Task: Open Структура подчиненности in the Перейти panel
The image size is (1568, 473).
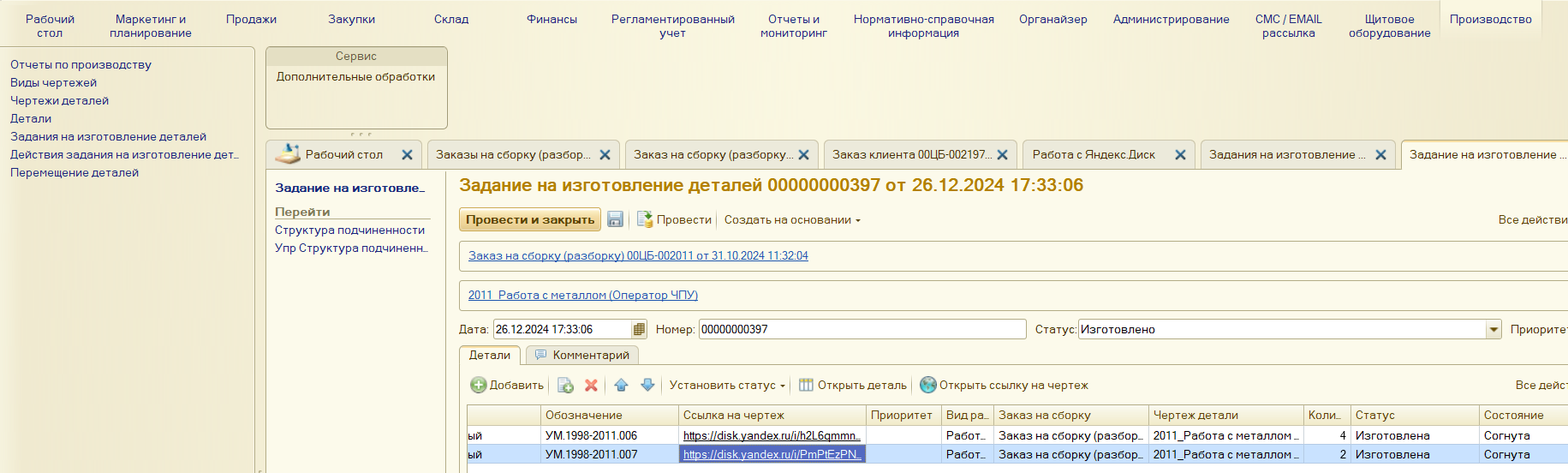Action: click(349, 230)
